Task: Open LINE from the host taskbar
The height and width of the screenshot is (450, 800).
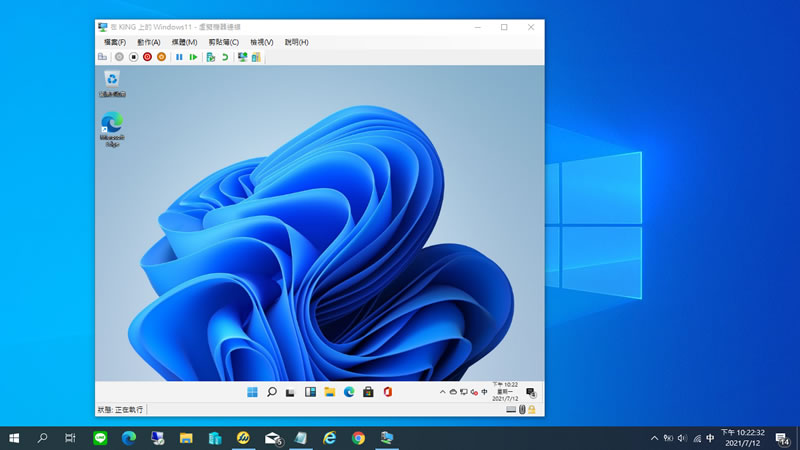Action: [100, 438]
